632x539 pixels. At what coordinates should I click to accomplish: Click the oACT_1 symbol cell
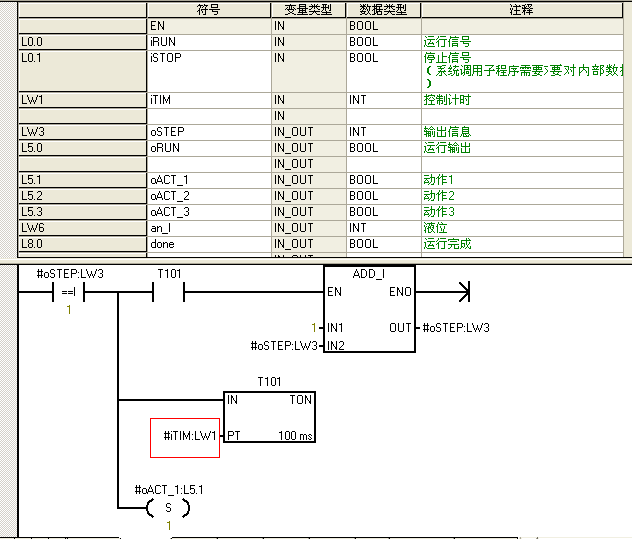click(209, 180)
